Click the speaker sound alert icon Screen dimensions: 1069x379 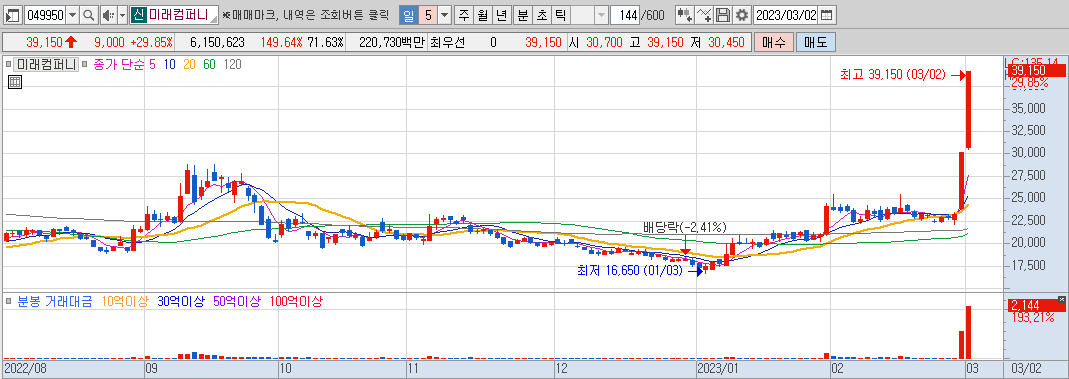click(x=108, y=15)
